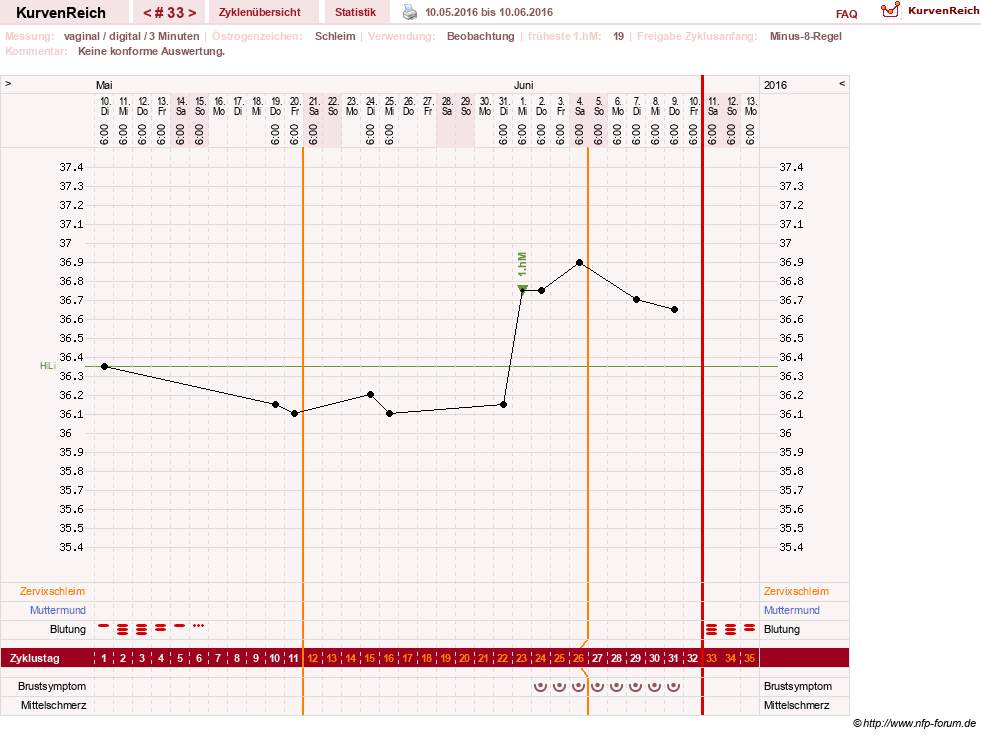Click the 36.35 data point on May 10
The width and height of the screenshot is (981, 735).
pos(104,367)
